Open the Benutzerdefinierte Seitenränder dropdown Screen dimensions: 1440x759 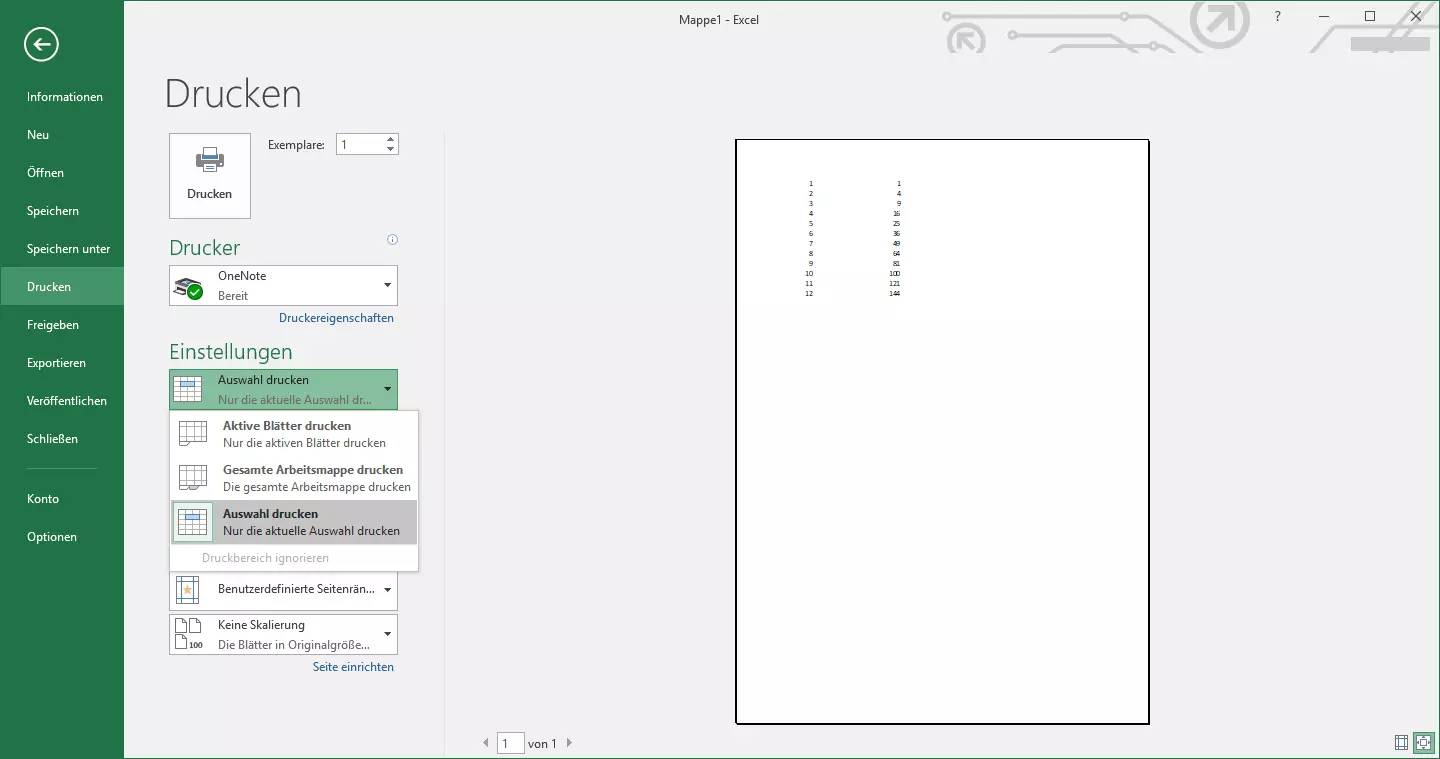(387, 590)
